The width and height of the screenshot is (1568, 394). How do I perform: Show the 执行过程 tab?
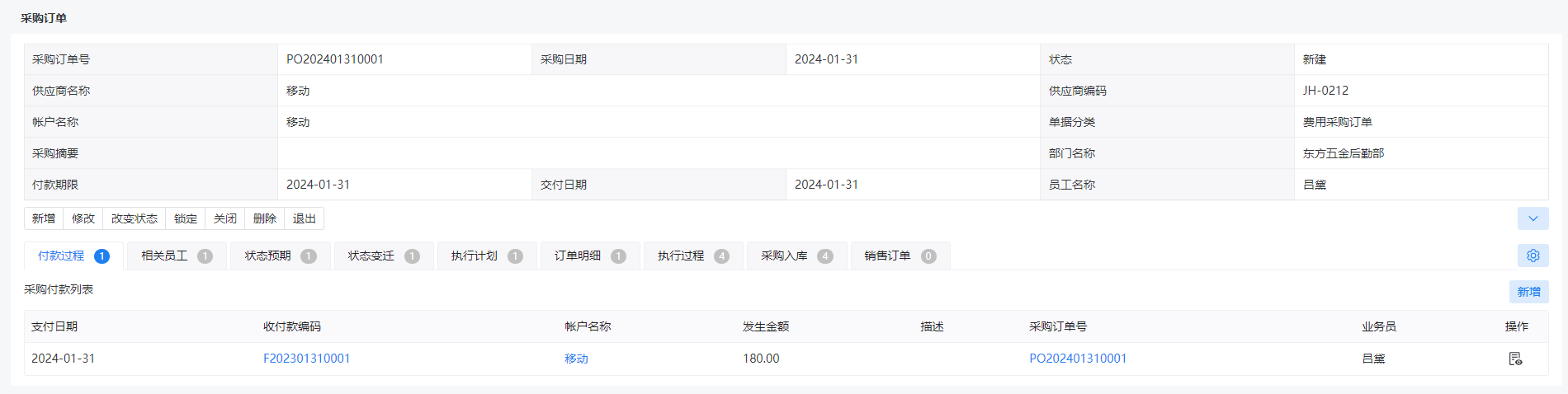tap(692, 256)
